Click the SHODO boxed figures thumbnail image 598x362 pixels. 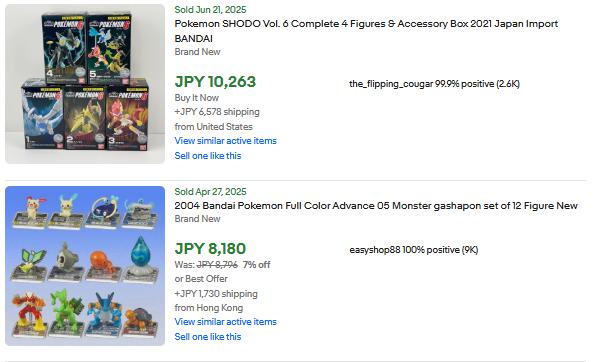(x=85, y=84)
